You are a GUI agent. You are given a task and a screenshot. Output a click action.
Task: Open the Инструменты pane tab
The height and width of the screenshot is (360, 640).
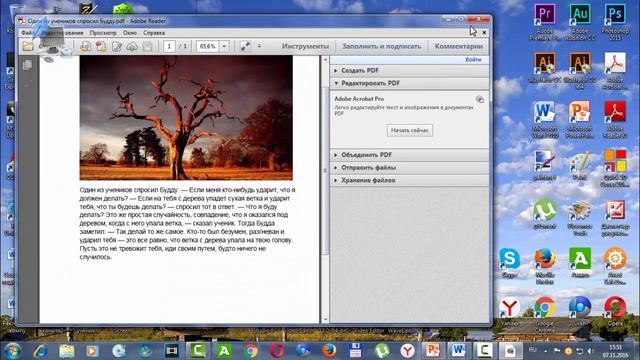(x=305, y=46)
